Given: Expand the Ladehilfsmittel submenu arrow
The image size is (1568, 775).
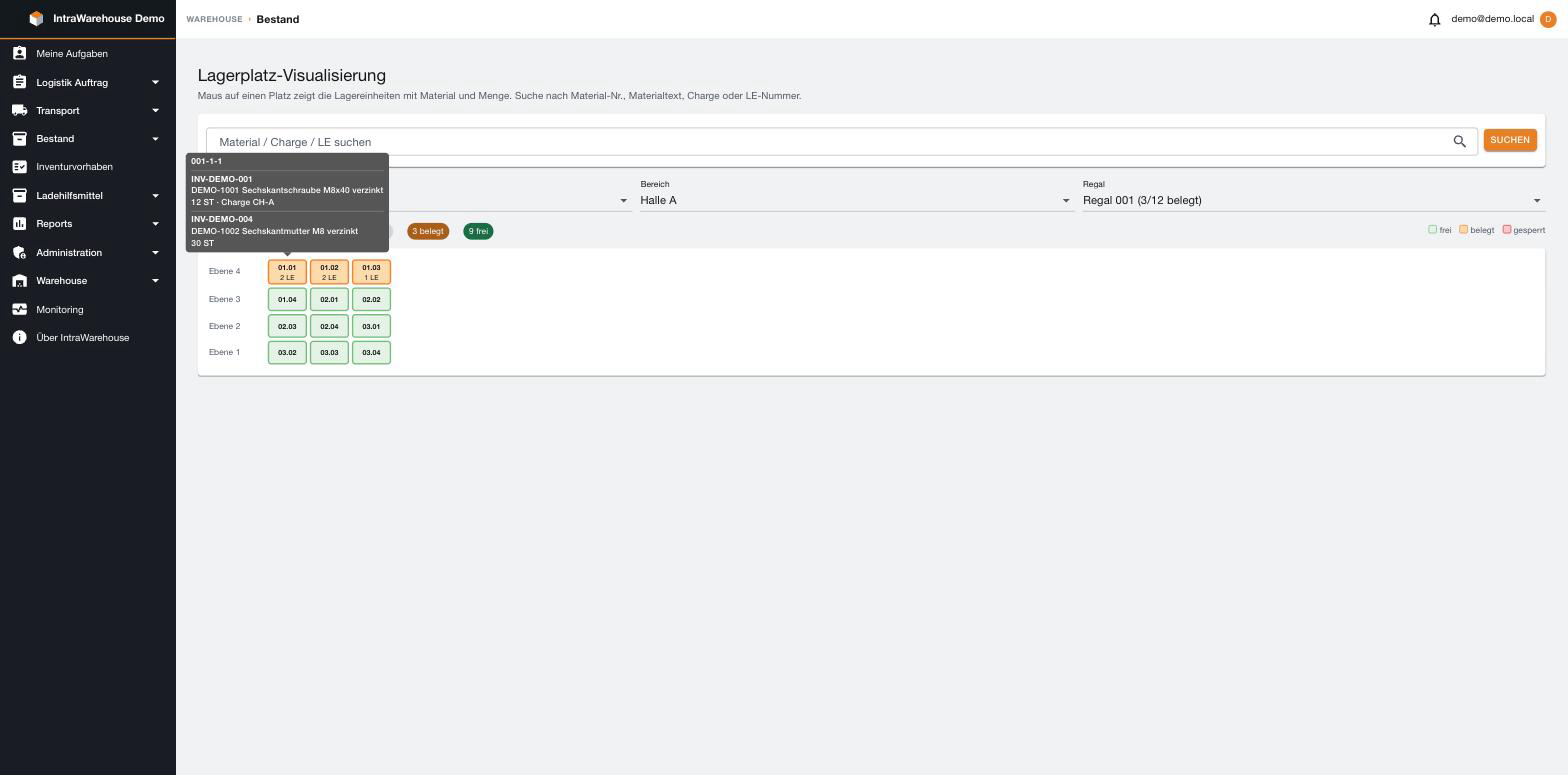Looking at the screenshot, I should point(155,196).
